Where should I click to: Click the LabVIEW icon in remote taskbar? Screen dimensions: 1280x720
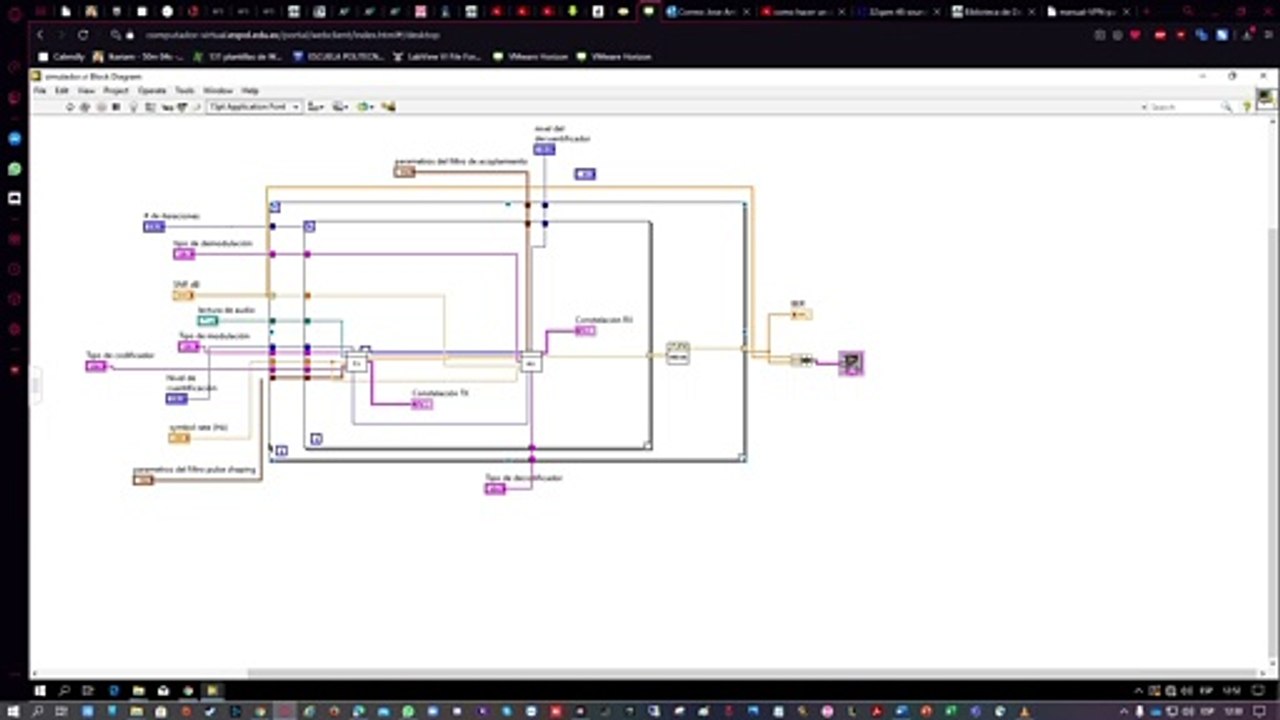click(212, 690)
